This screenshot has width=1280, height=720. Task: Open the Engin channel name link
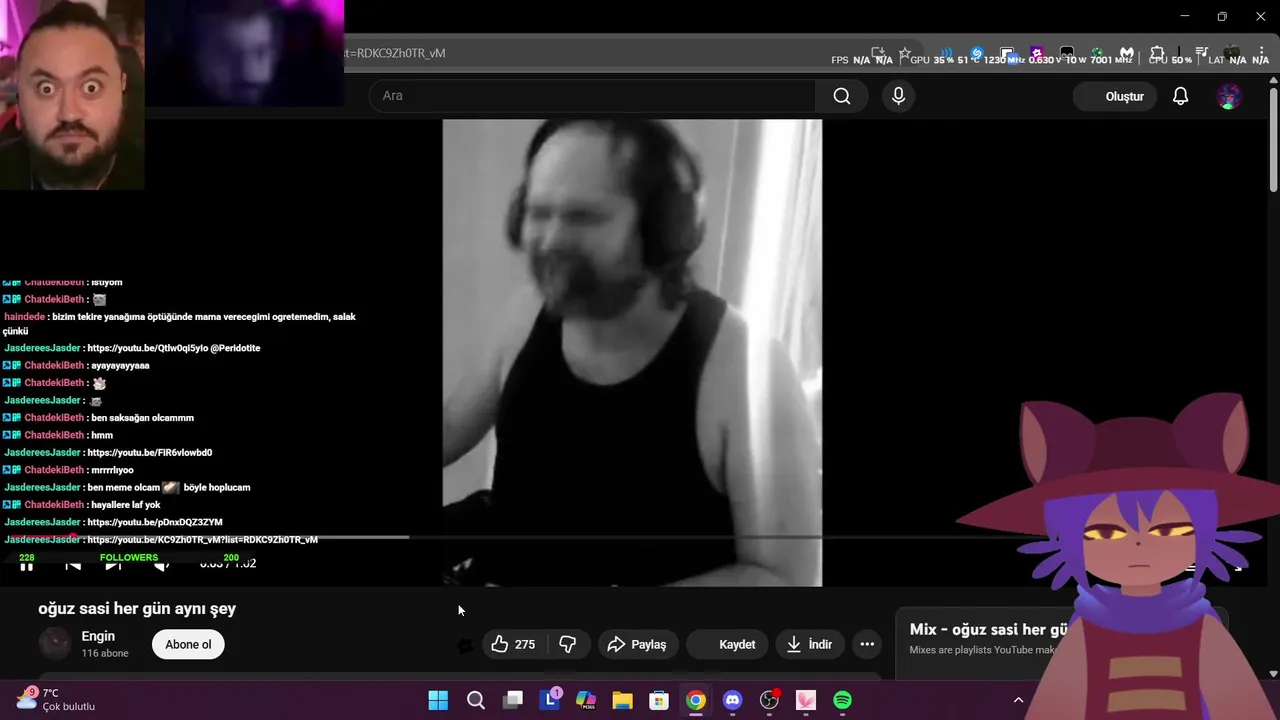98,636
